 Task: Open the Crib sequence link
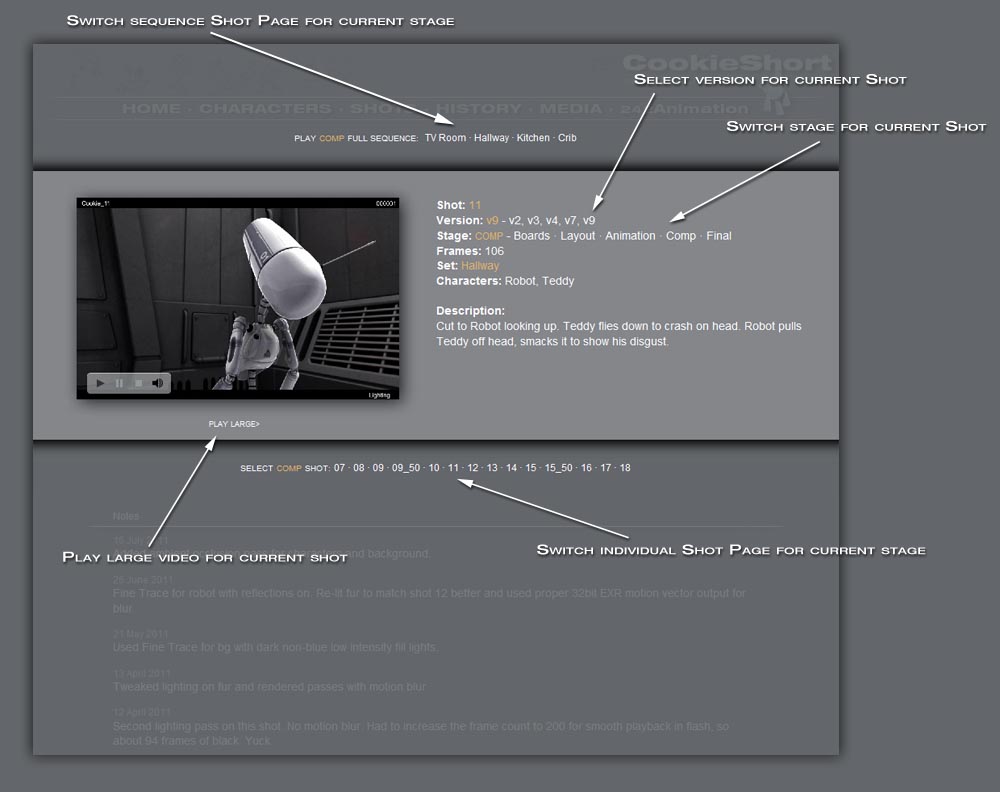point(567,138)
